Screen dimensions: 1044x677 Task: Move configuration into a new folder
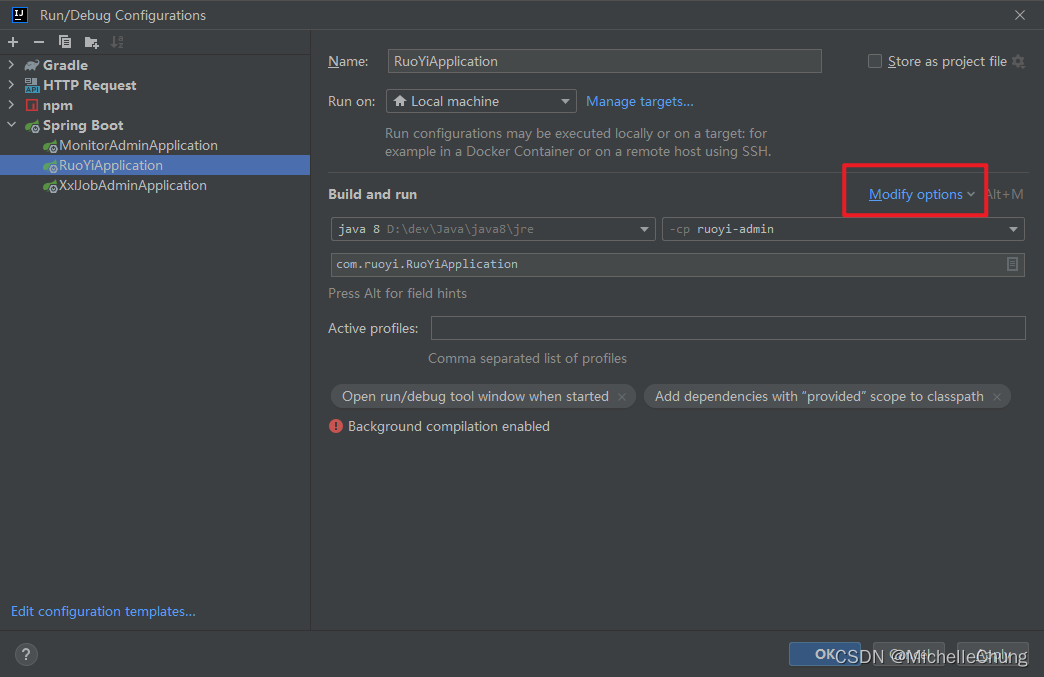[91, 43]
